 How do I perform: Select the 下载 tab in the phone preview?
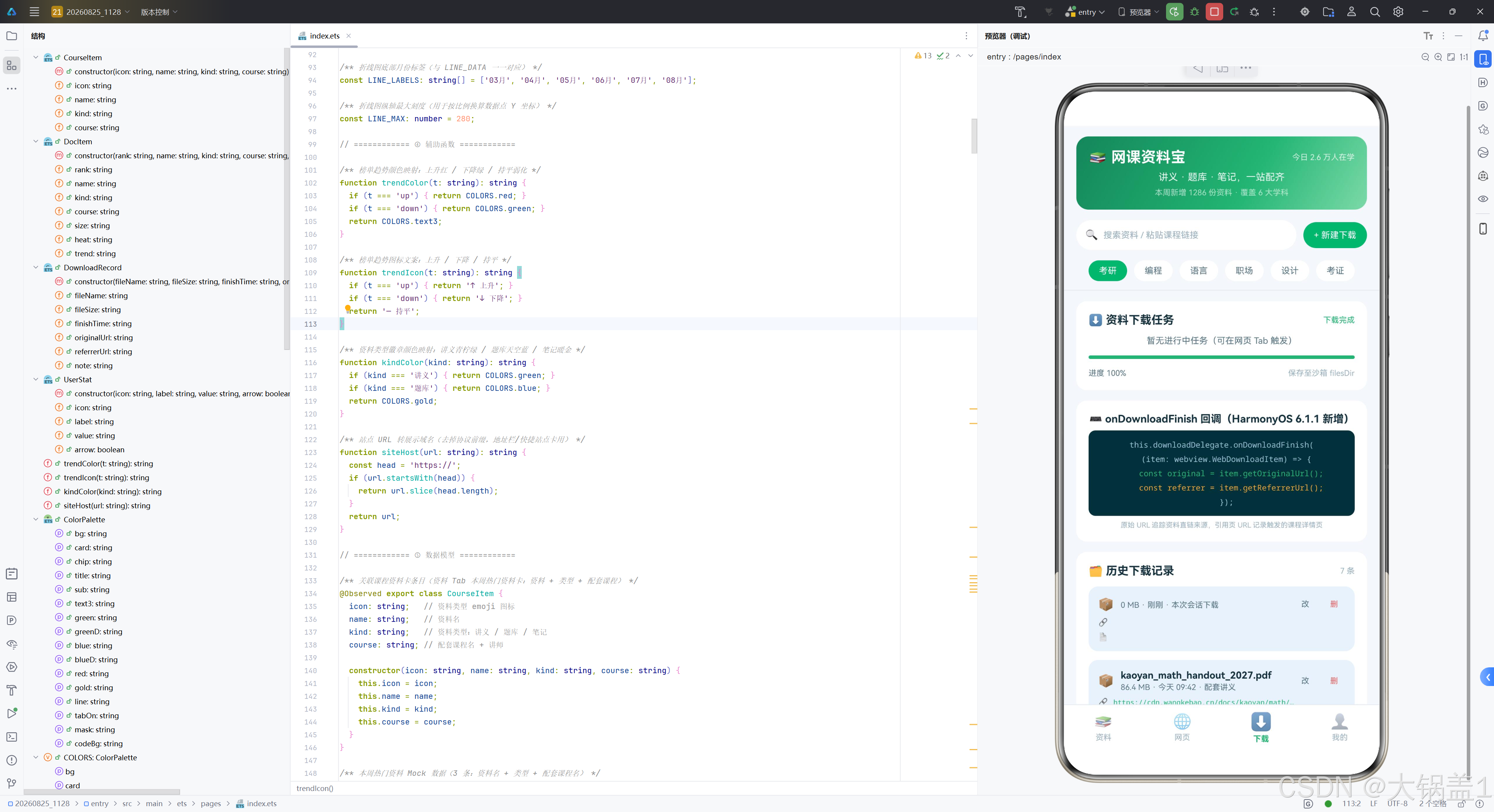pyautogui.click(x=1261, y=728)
